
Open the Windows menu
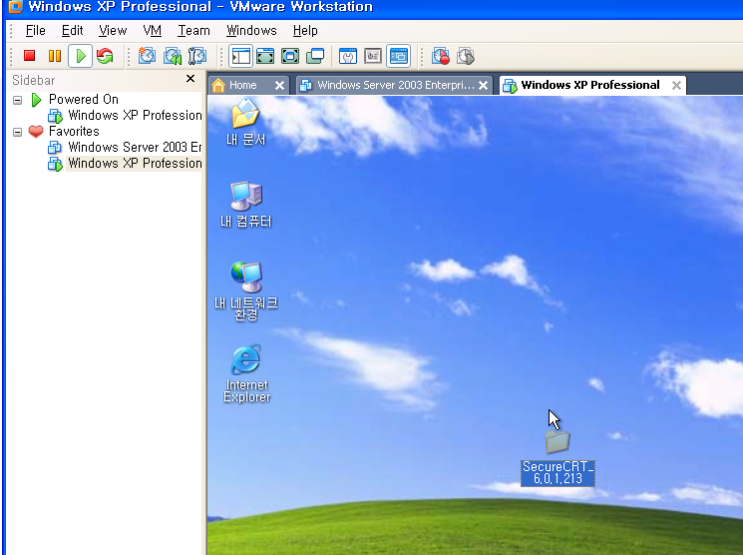click(252, 31)
